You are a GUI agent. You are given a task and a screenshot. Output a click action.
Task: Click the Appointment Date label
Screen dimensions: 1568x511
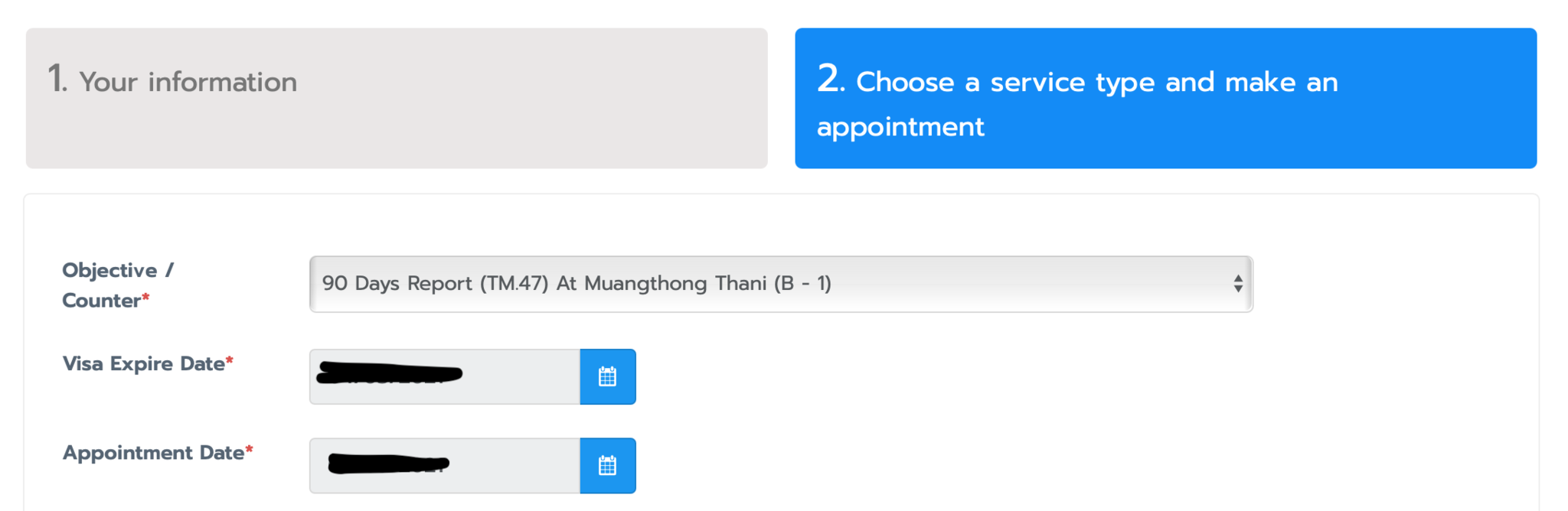pyautogui.click(x=153, y=453)
